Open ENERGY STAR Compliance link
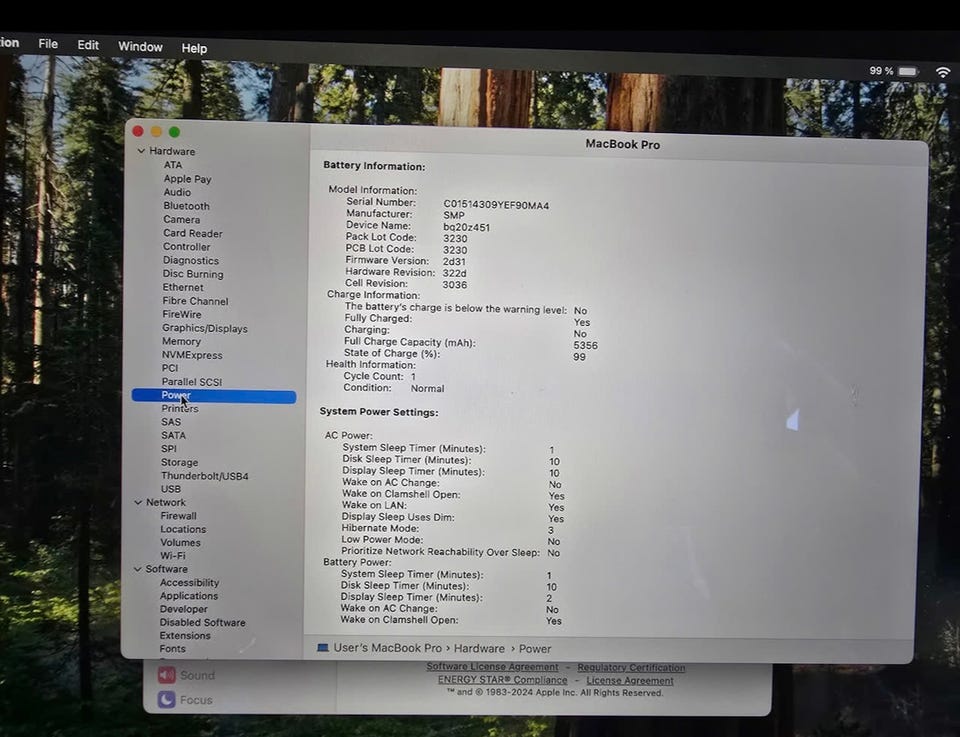This screenshot has width=960, height=737. tap(502, 680)
